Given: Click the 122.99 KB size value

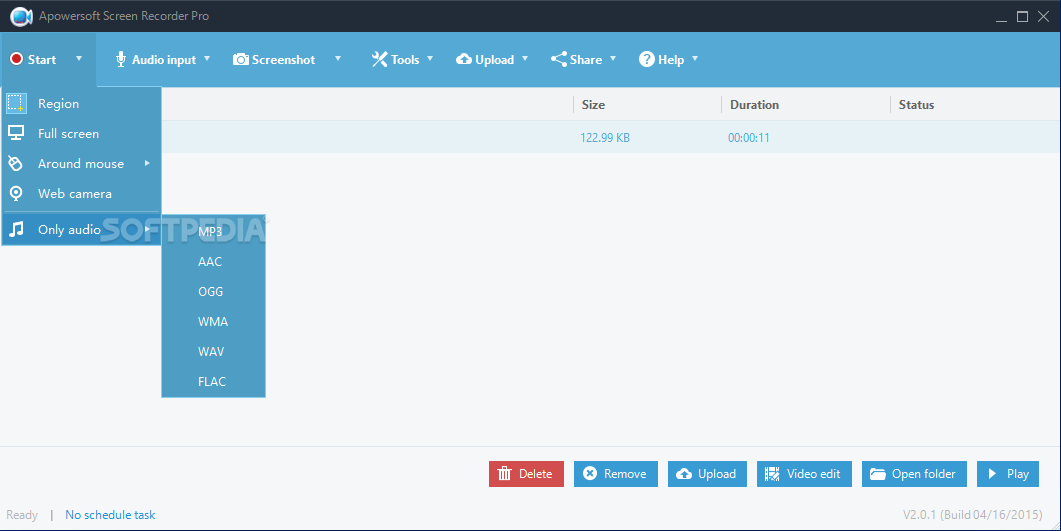Looking at the screenshot, I should tap(605, 137).
